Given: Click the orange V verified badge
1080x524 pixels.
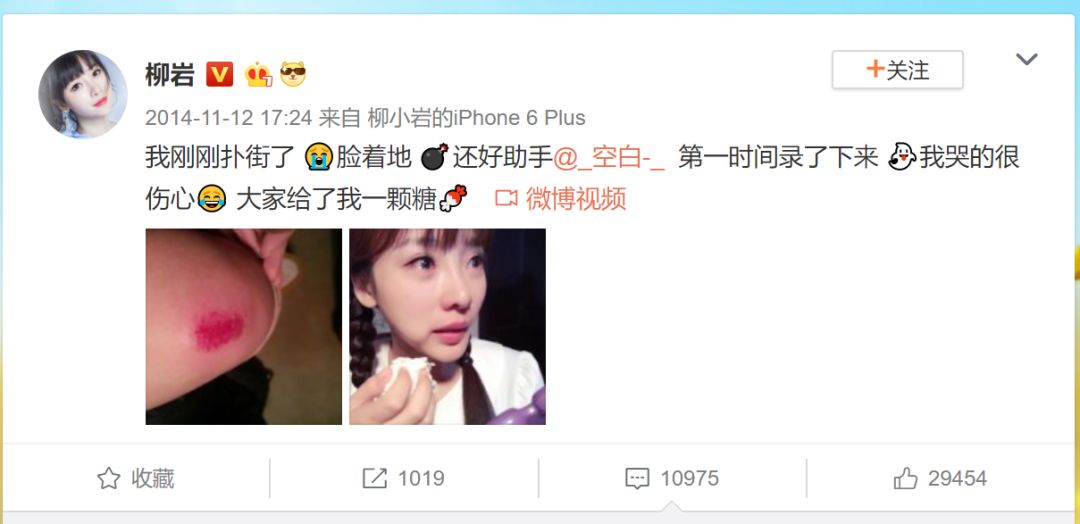Looking at the screenshot, I should (x=220, y=74).
